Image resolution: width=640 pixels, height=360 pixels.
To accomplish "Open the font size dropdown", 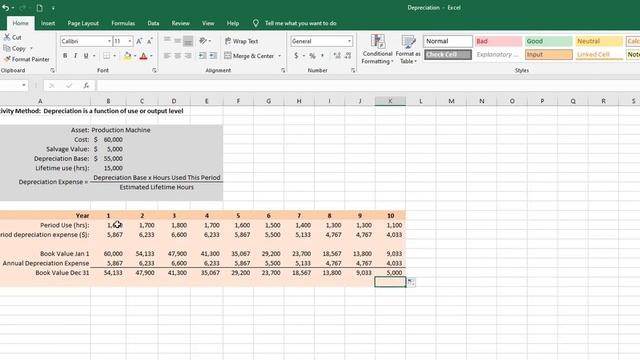I will pyautogui.click(x=130, y=41).
